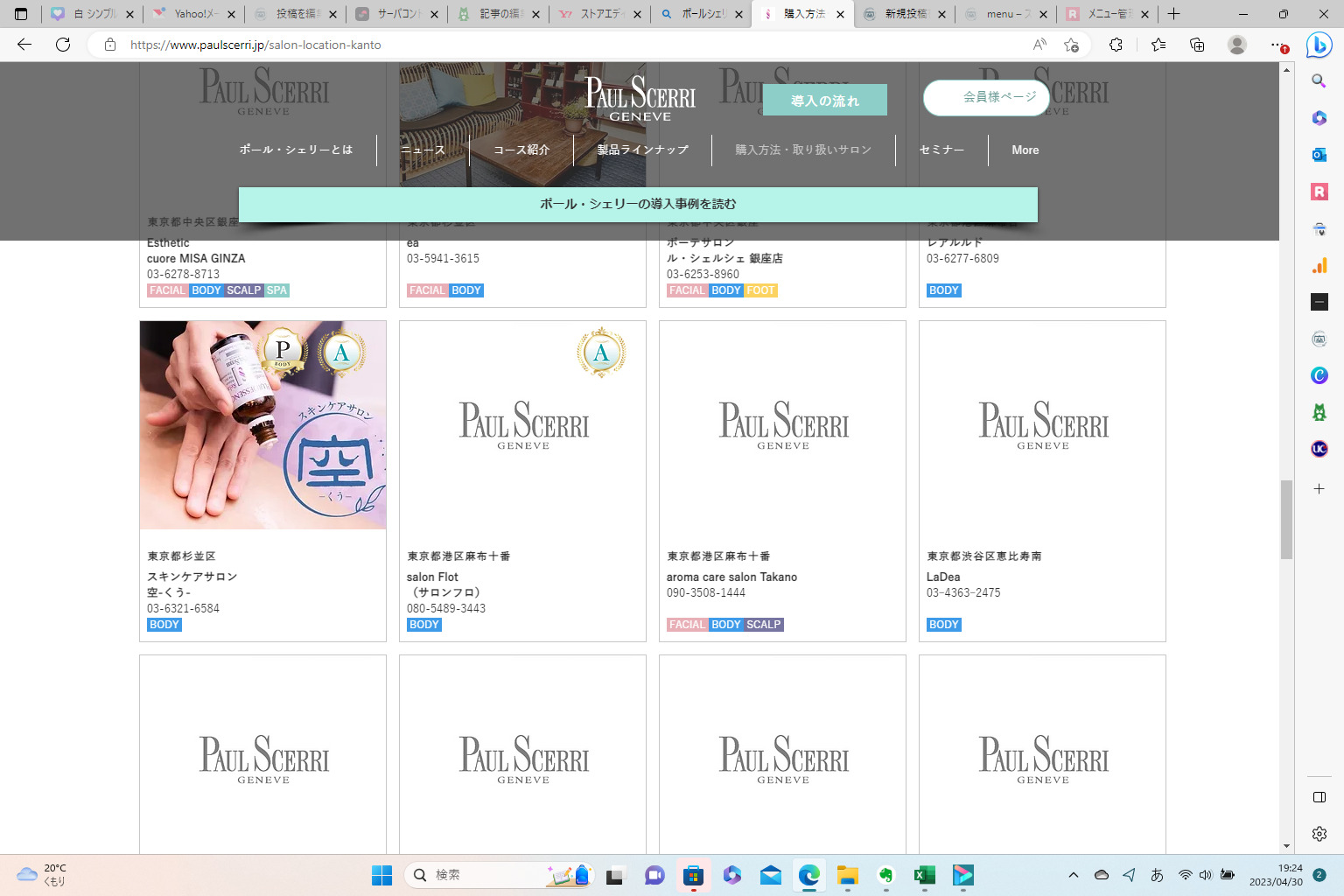Open the Windows Start button

[x=382, y=875]
